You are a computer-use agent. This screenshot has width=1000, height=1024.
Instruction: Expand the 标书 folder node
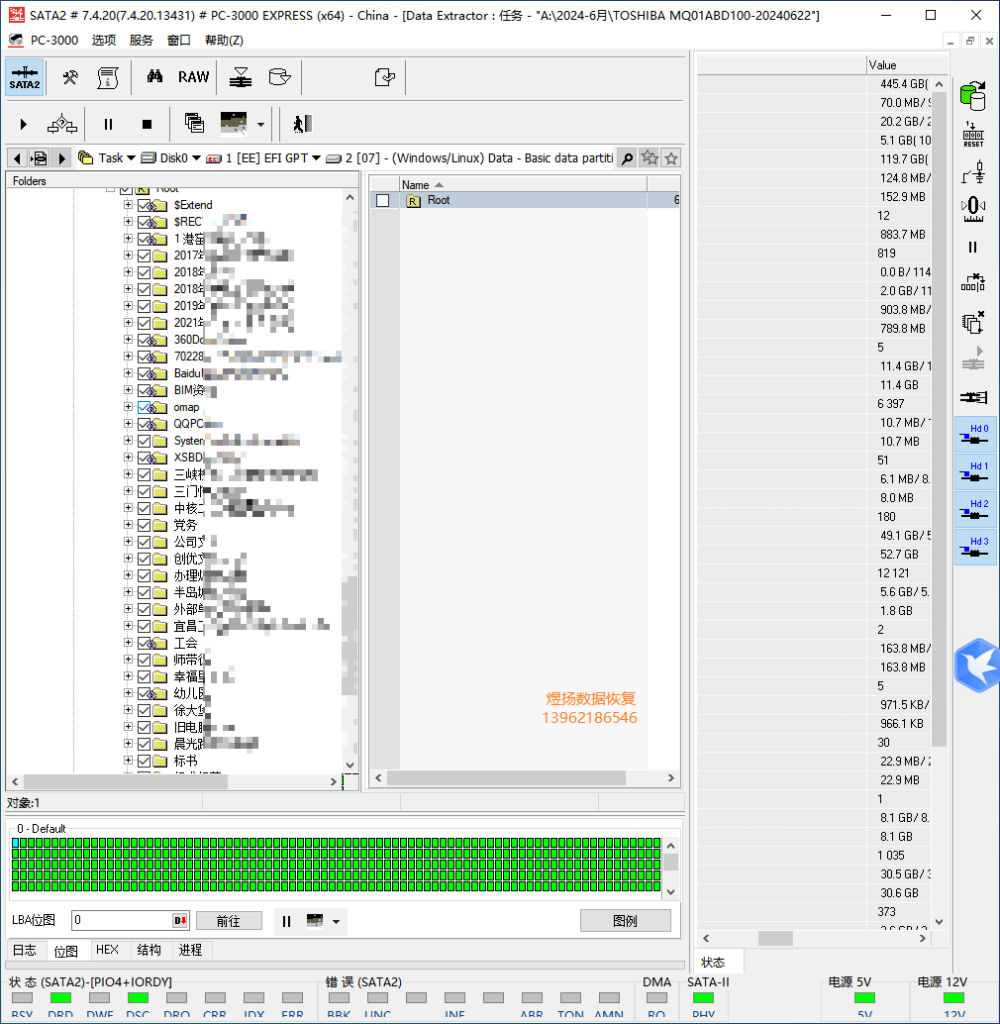pos(128,761)
